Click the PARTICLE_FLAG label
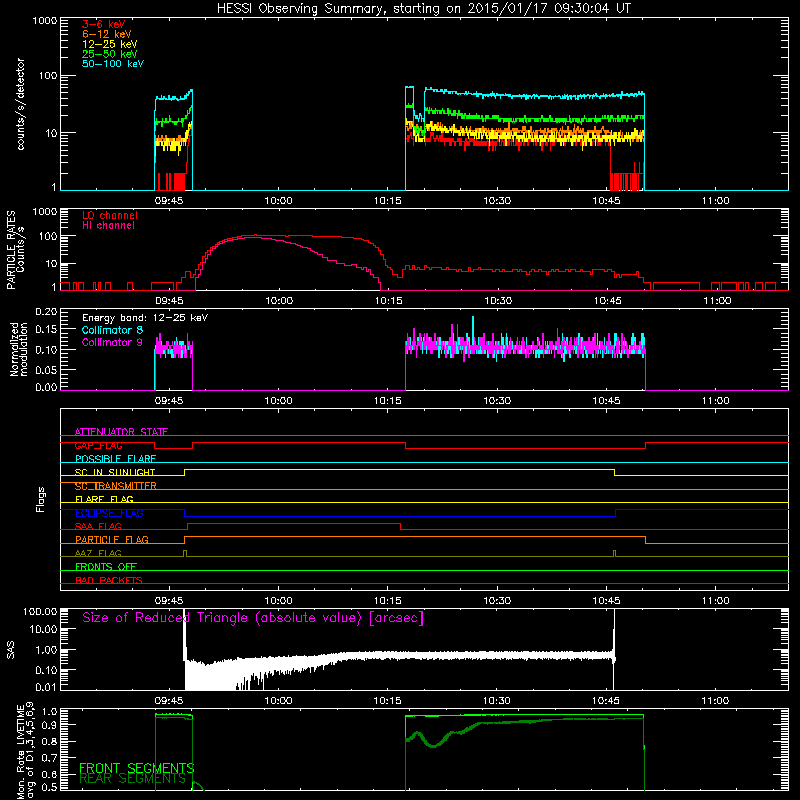 point(112,539)
